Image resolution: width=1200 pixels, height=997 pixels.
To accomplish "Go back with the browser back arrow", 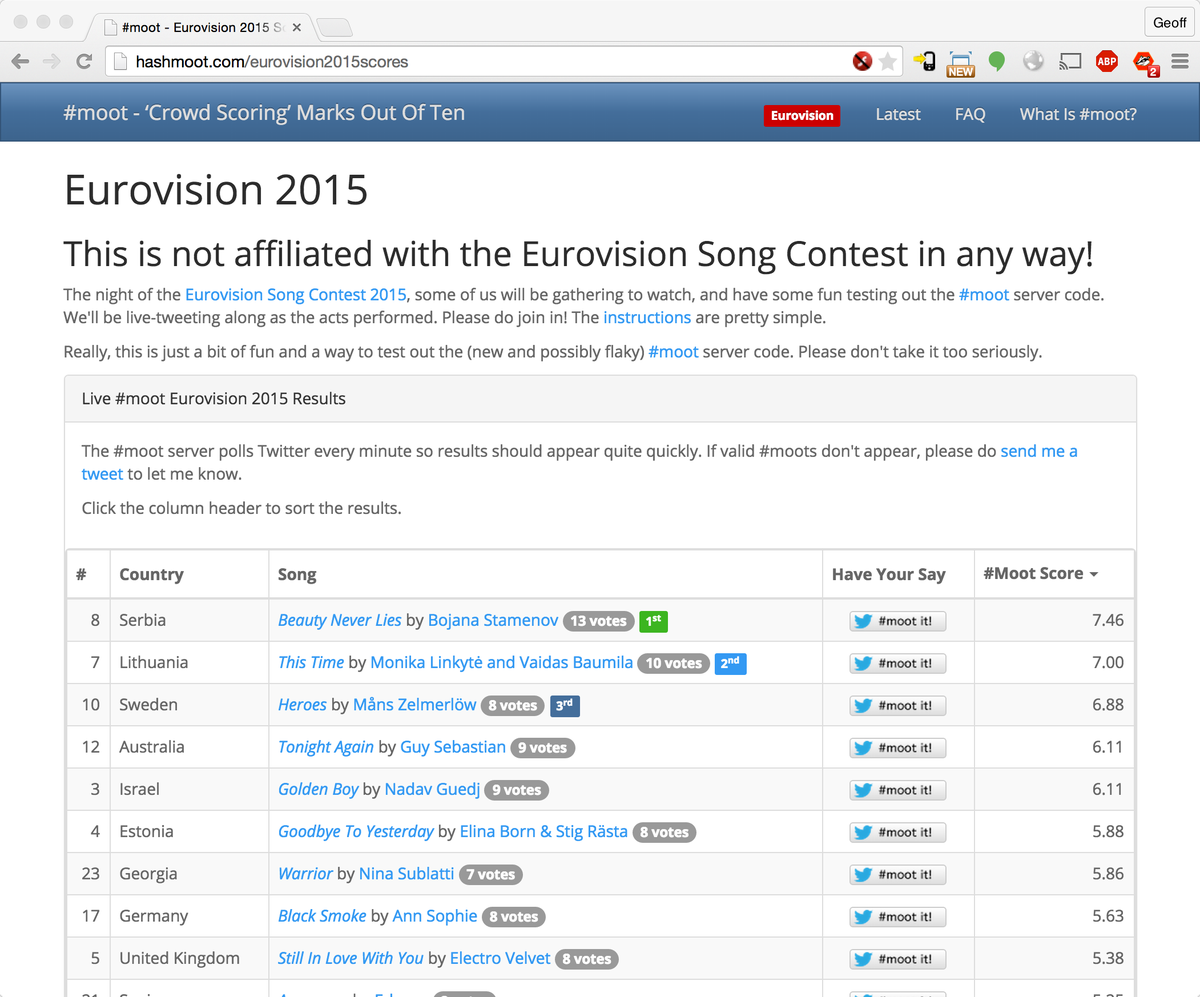I will pos(20,62).
